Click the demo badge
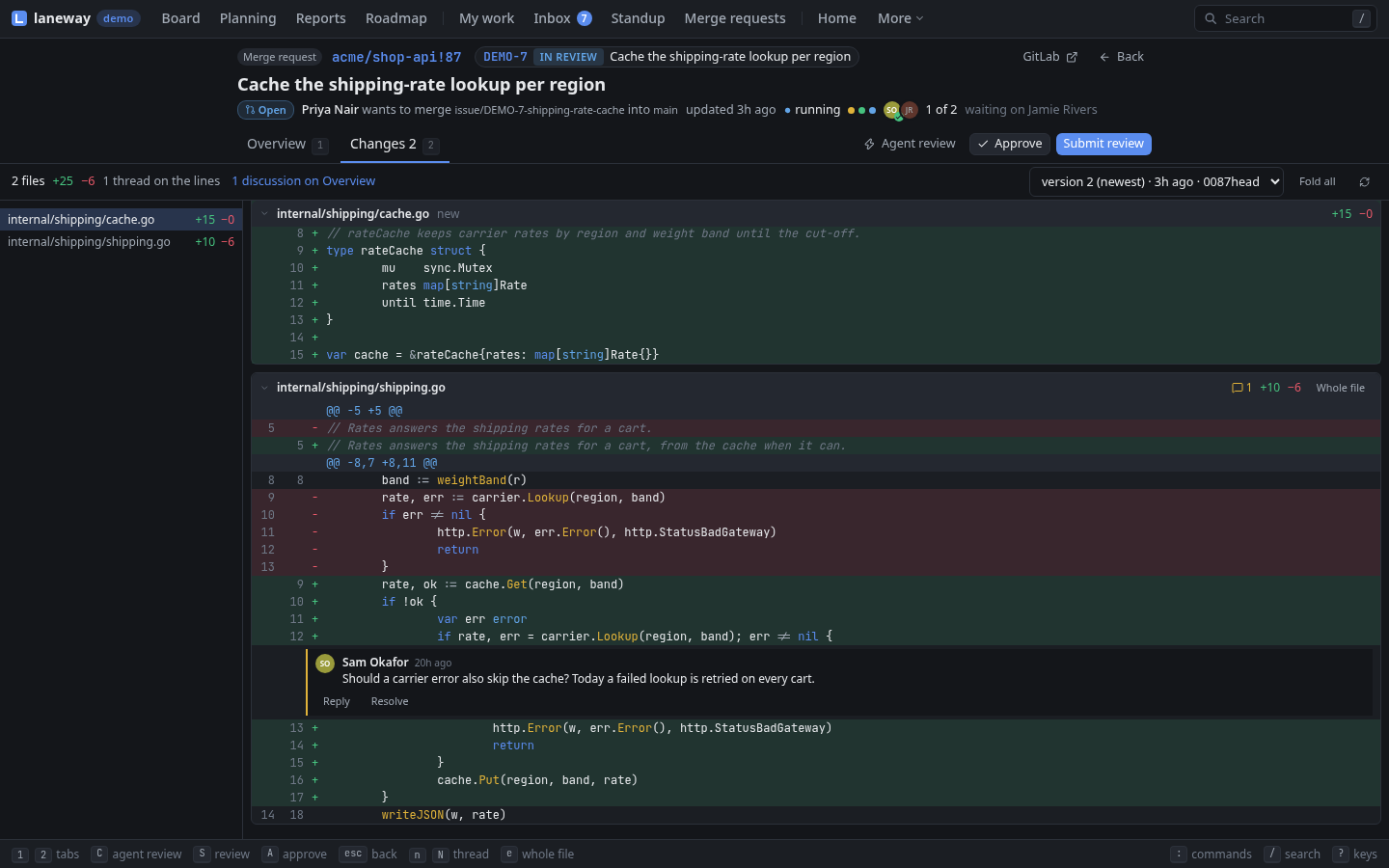1389x868 pixels. 119,18
